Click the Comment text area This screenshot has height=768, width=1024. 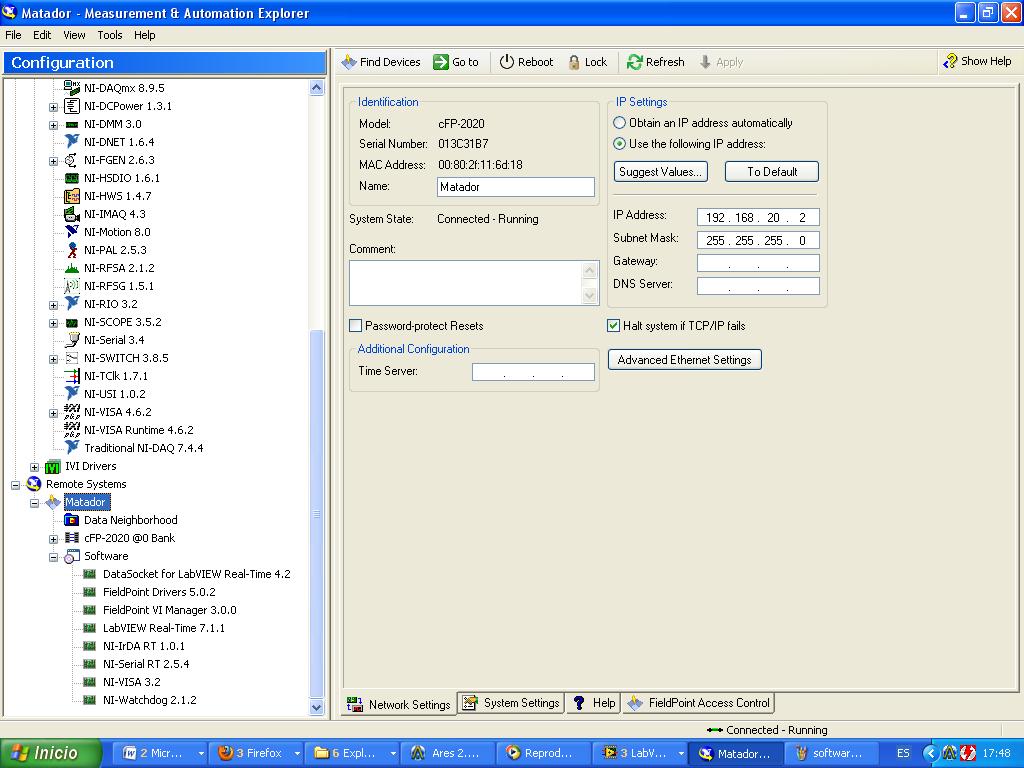tap(467, 283)
